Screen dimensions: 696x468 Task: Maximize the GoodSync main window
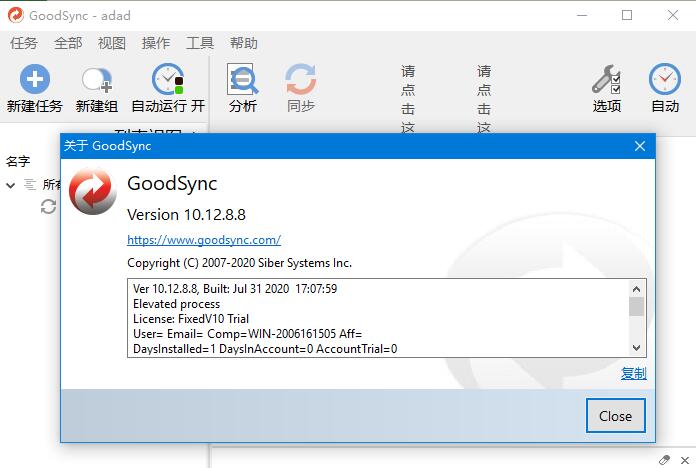click(627, 15)
